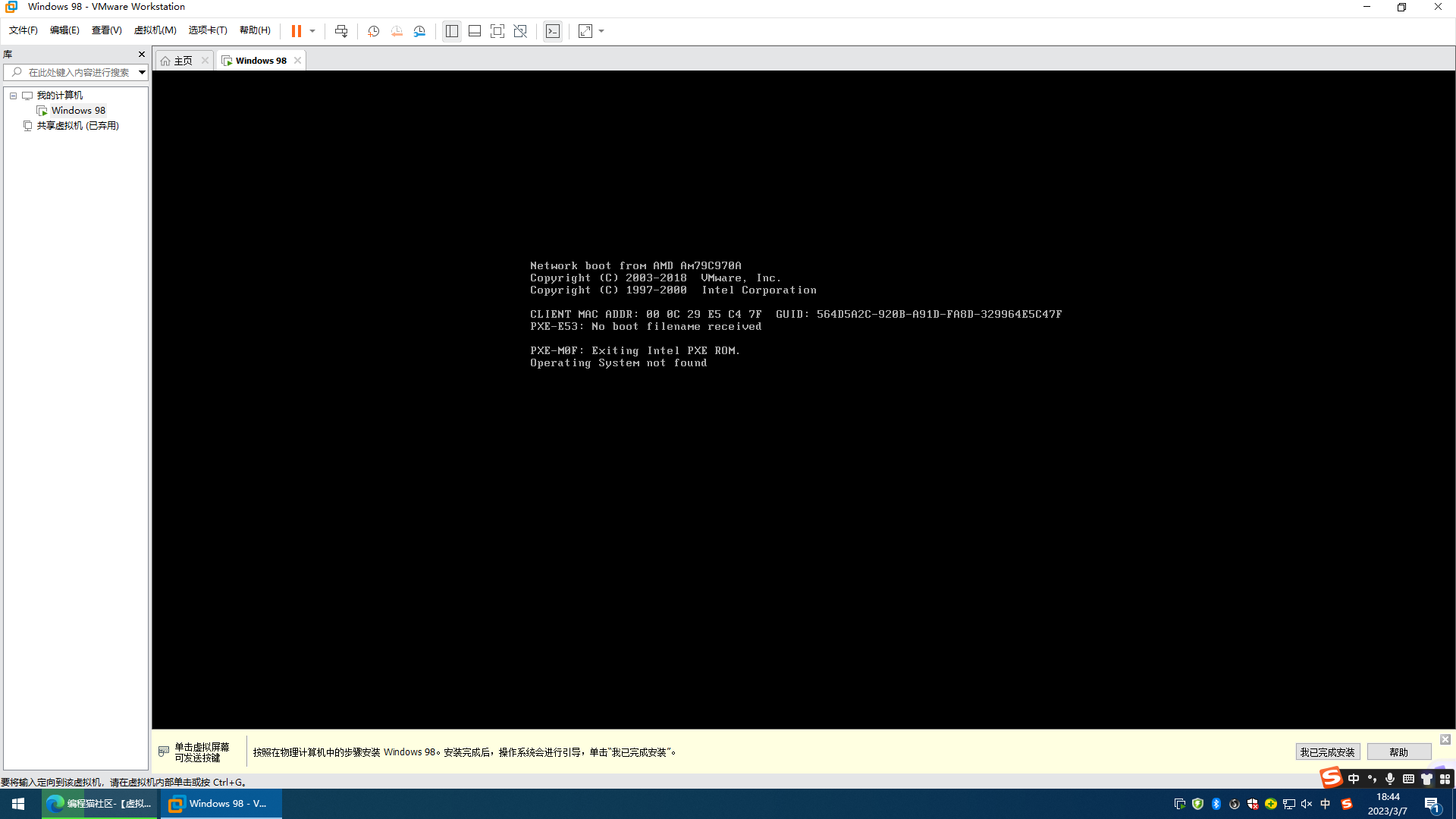This screenshot has width=1456, height=819.
Task: Close the Windows 98 tab
Action: coord(297,61)
